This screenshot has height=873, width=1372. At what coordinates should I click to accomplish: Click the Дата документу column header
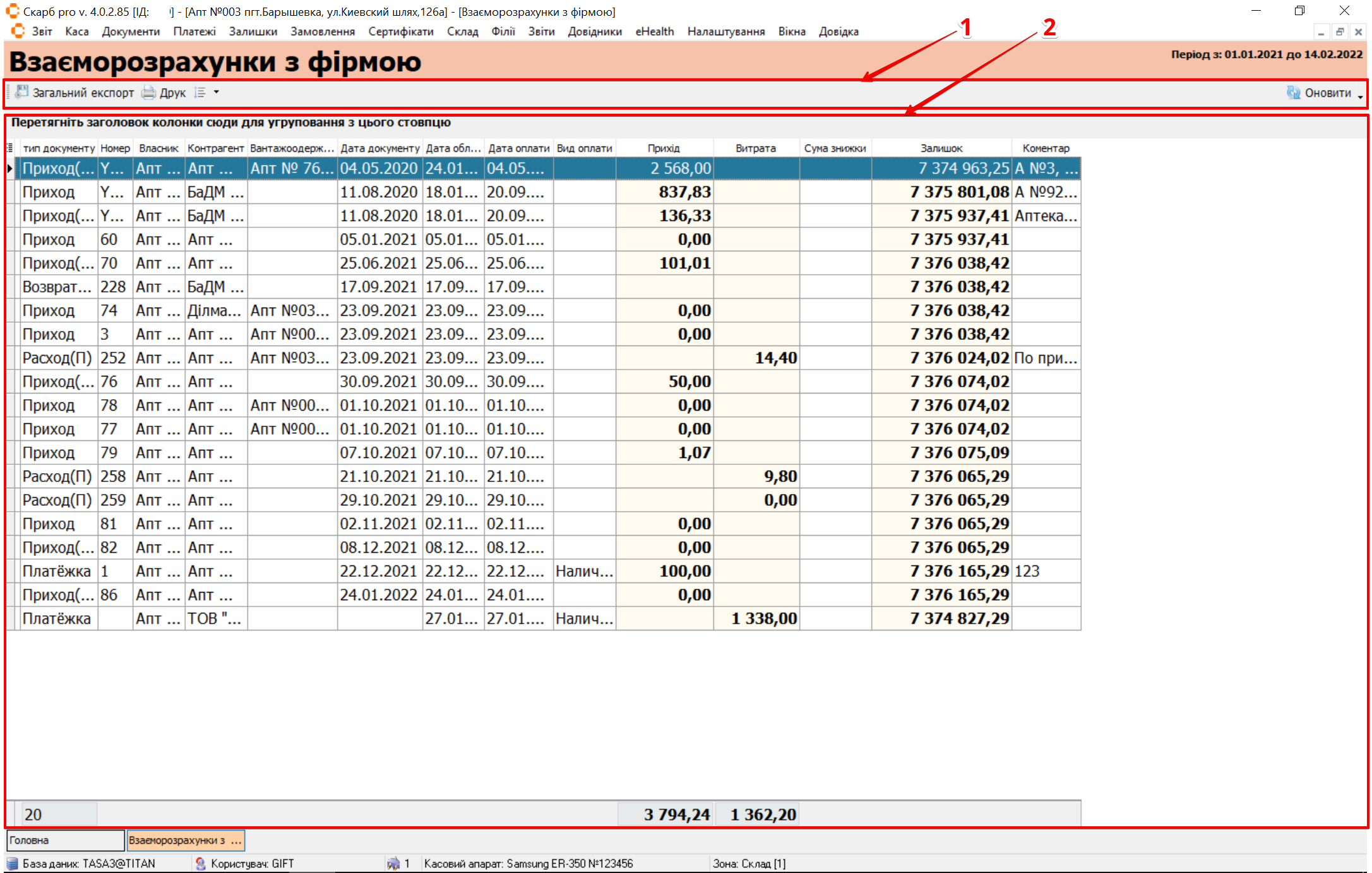379,148
